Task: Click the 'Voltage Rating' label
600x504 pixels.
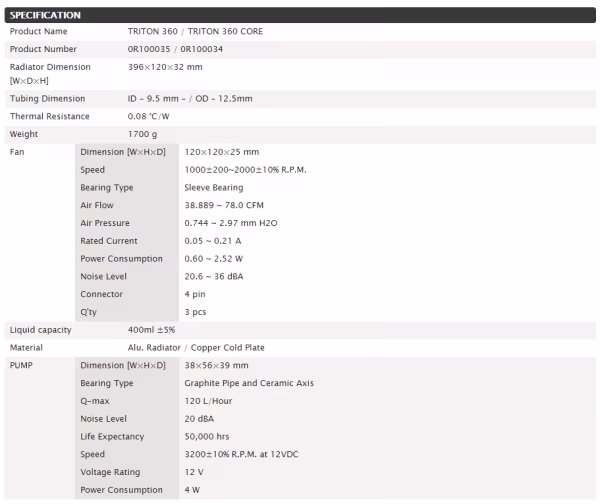Action: (x=110, y=472)
